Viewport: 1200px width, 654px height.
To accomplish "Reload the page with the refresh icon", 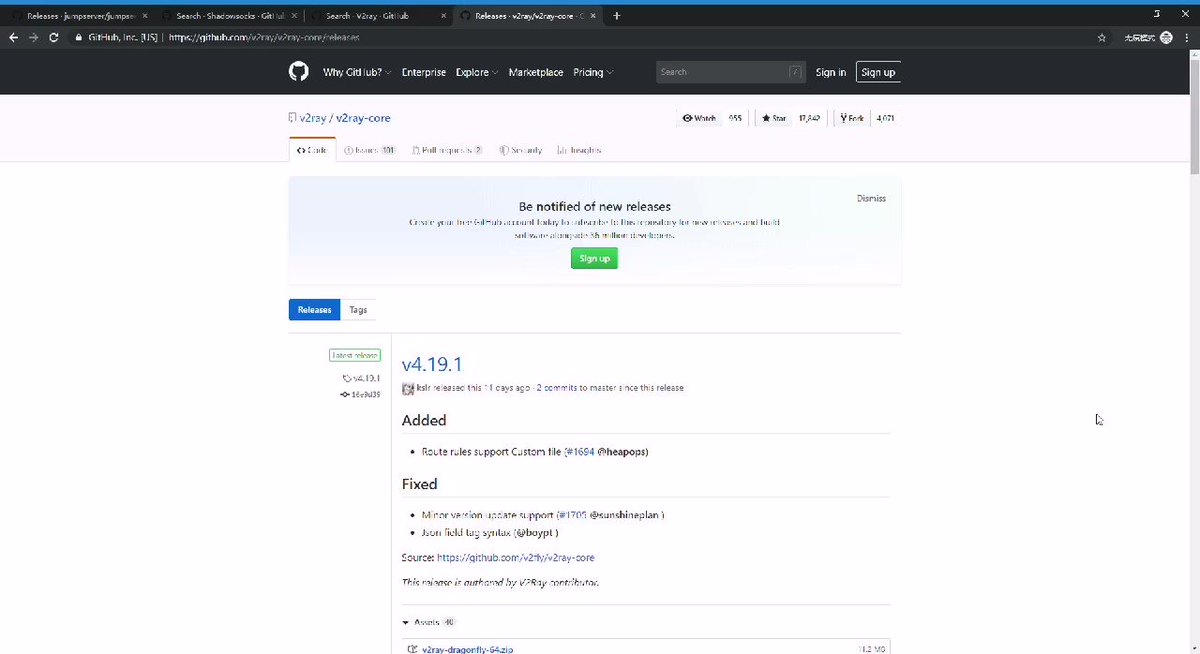I will point(53,37).
